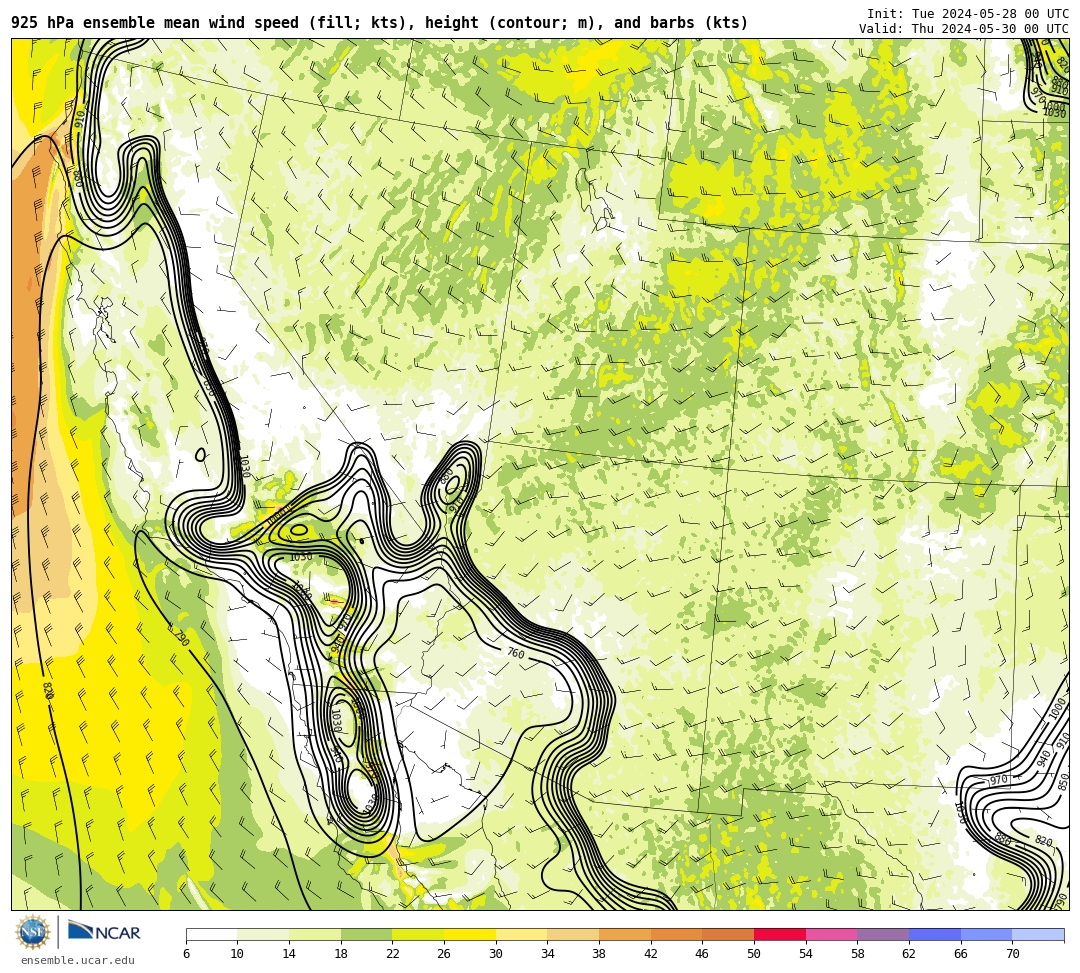Click the 'Valid: Thu 2024-05-30 00 UTC' text
The height and width of the screenshot is (973, 1080).
(x=964, y=29)
